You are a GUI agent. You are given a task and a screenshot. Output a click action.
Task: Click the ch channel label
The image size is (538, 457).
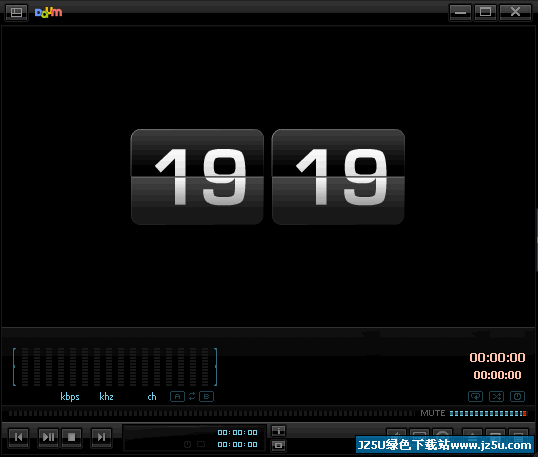[x=152, y=397]
